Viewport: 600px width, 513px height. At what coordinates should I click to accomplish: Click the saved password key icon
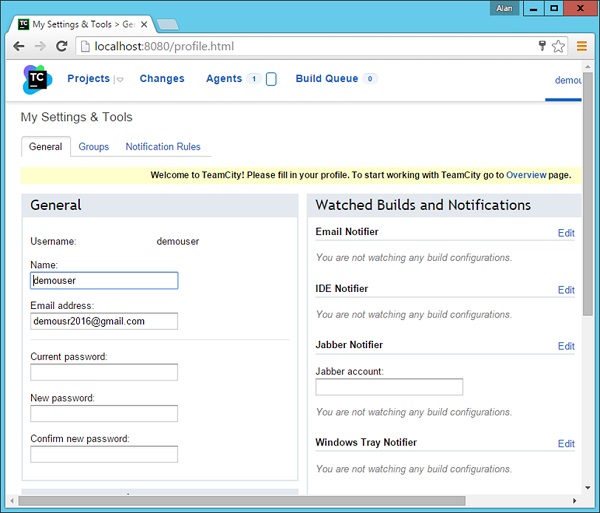point(541,46)
